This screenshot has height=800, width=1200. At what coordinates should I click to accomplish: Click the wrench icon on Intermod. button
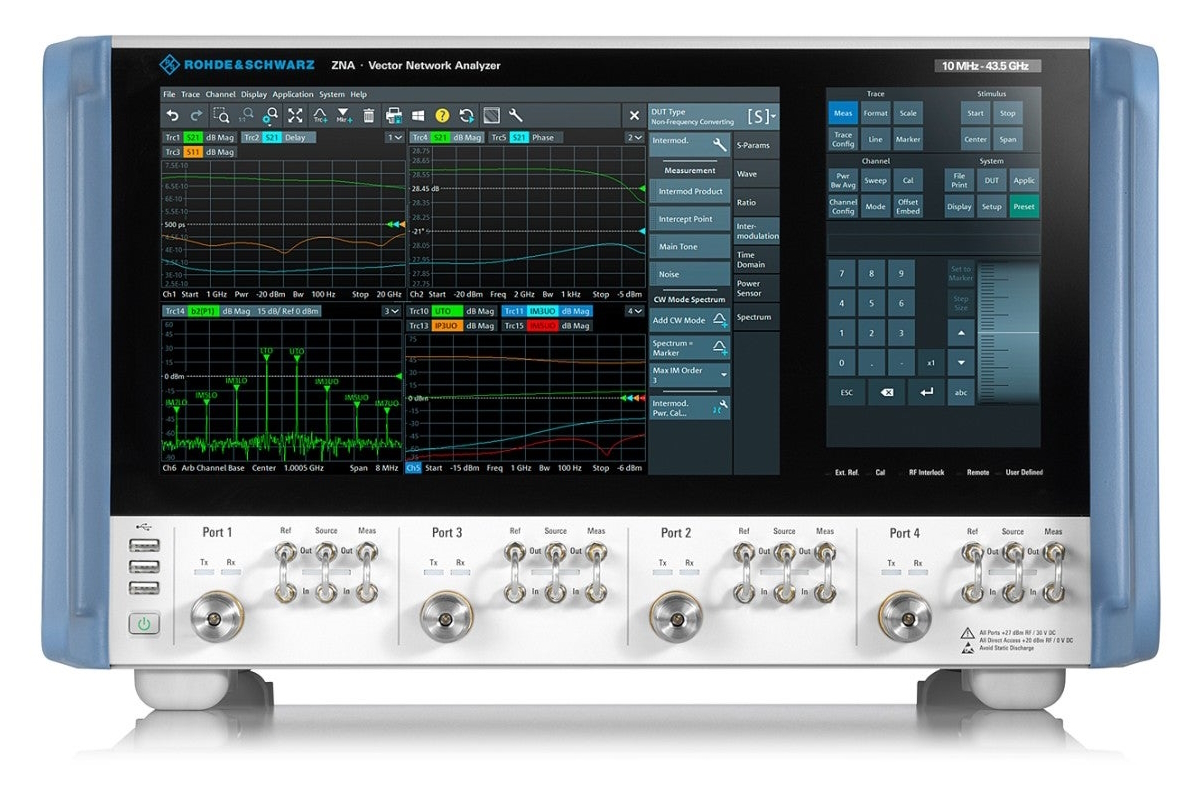coord(718,144)
